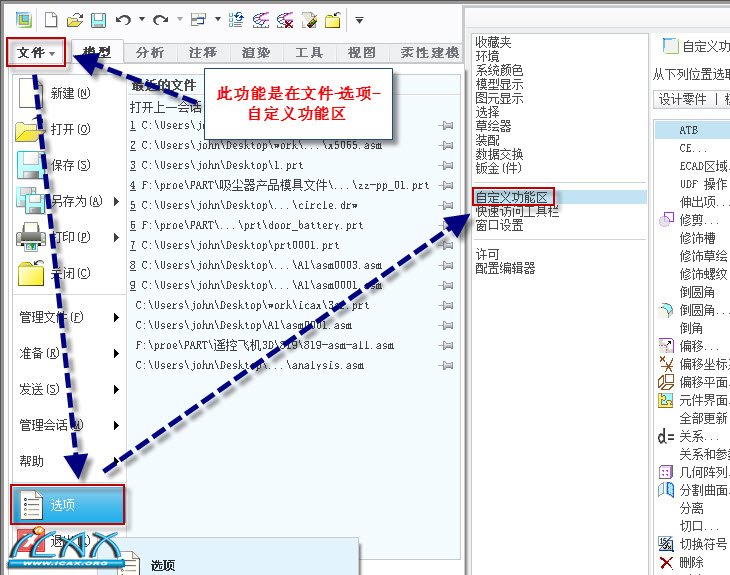Click the Save floppy icon in quick toolbar
This screenshot has height=575, width=730.
click(x=98, y=20)
